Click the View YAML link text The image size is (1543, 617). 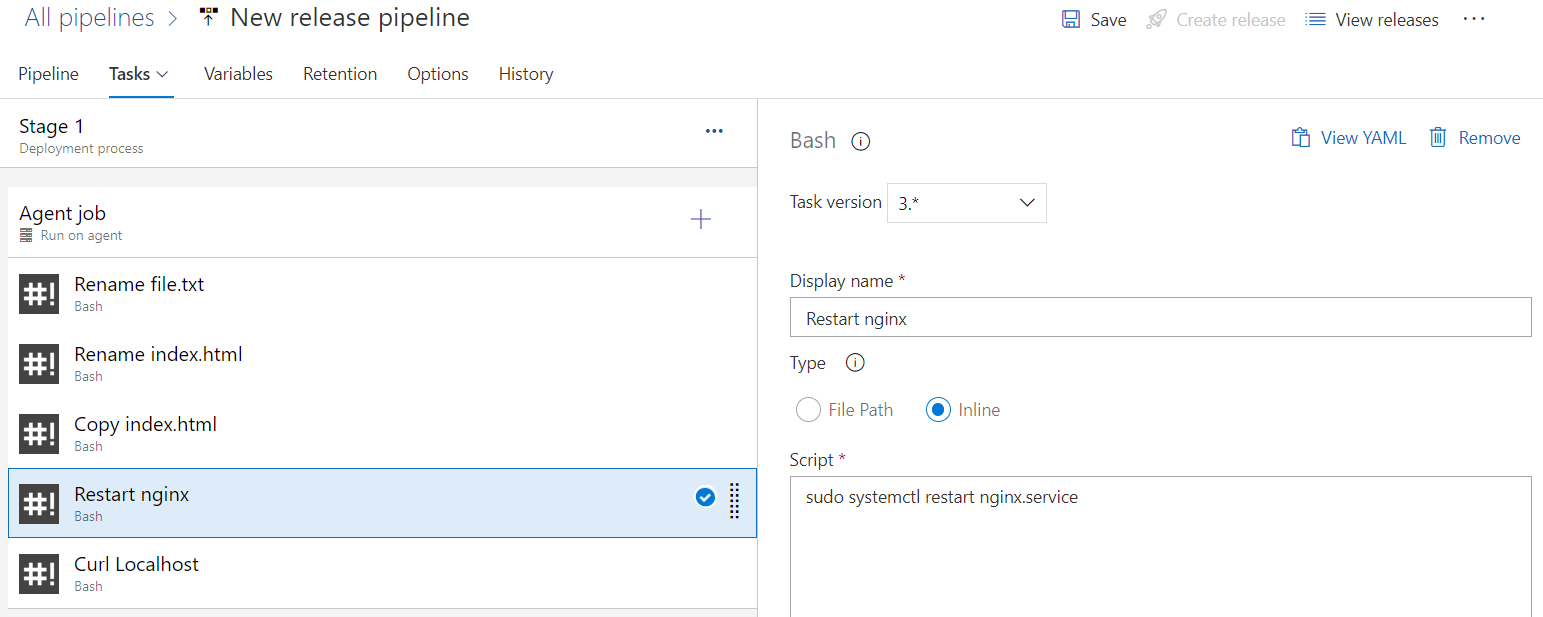[1363, 138]
